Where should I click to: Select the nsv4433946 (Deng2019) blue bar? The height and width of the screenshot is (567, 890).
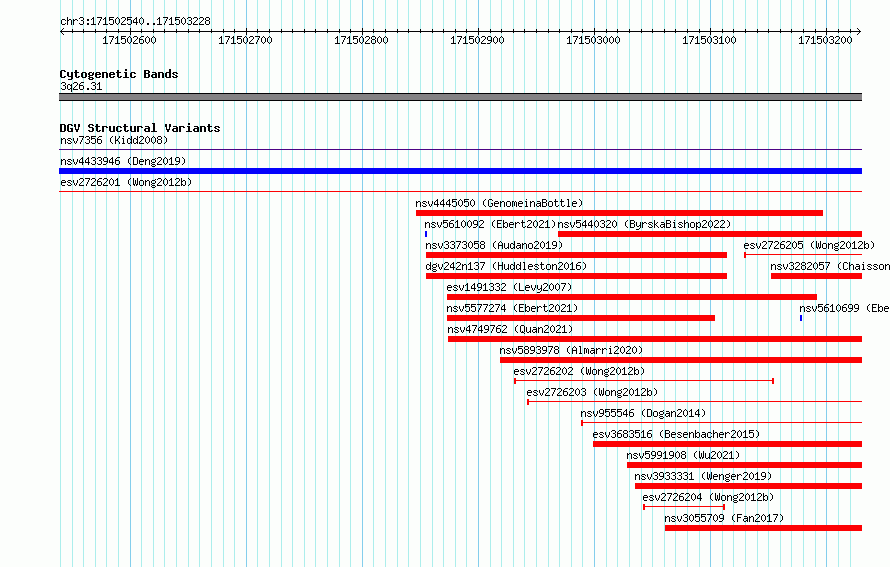460,171
